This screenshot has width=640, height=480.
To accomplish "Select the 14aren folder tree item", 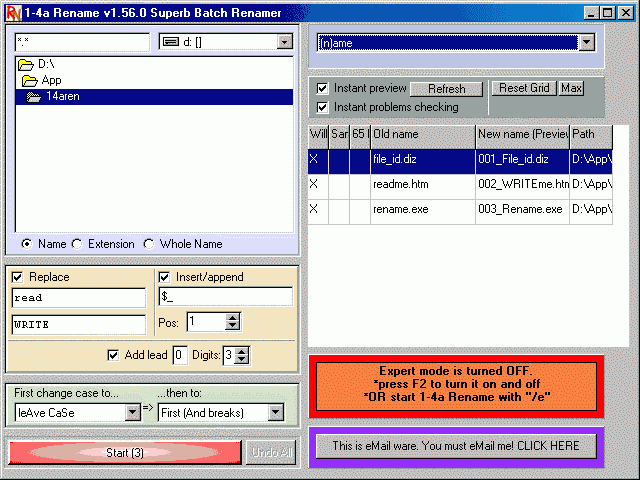I will [x=154, y=97].
